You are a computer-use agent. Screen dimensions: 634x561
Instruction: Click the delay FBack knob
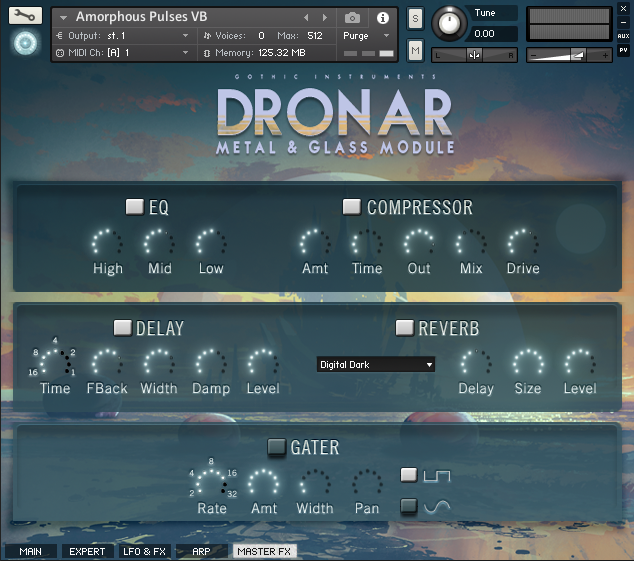point(107,364)
